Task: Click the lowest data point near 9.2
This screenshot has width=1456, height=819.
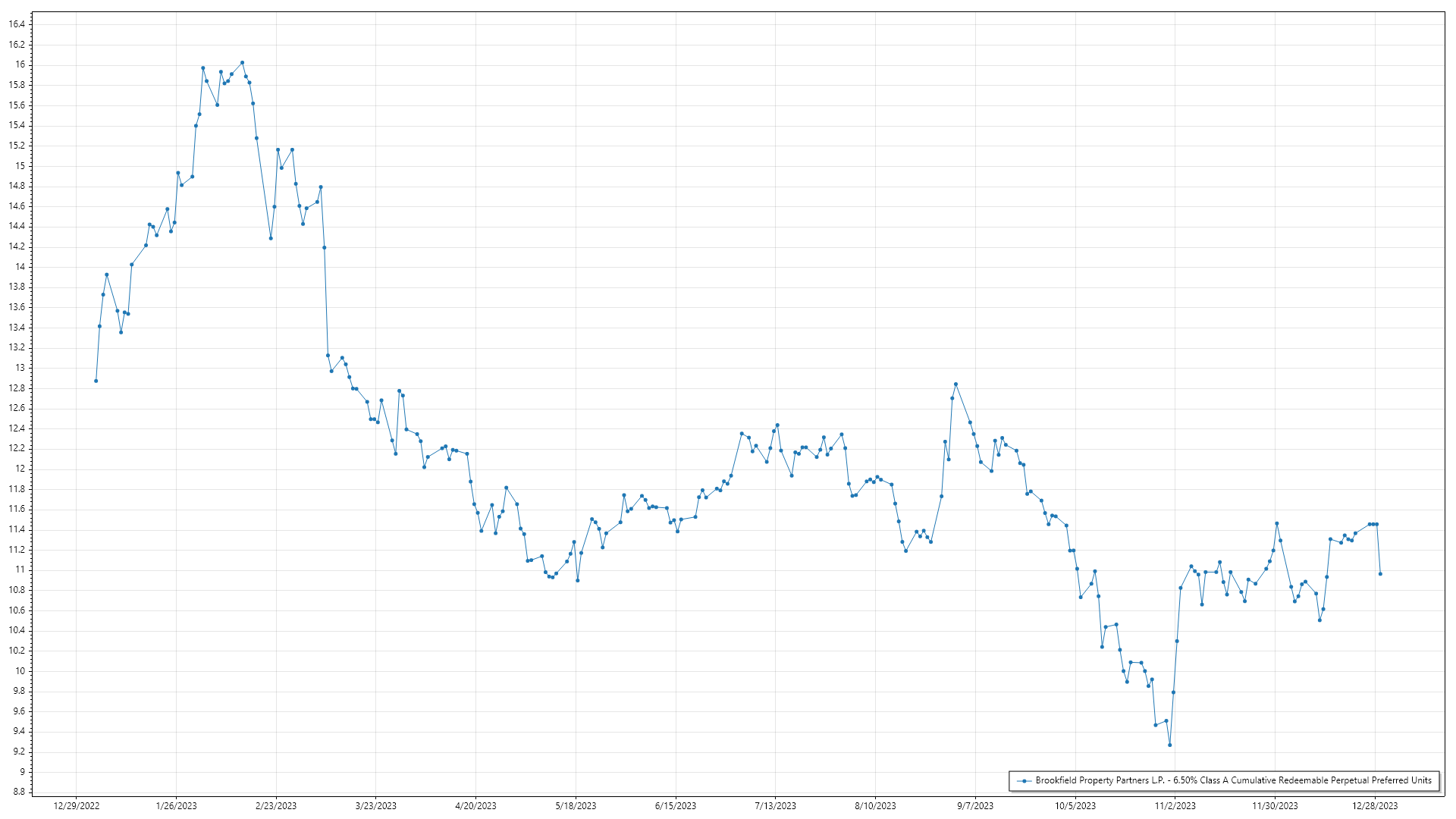Action: 1169,745
